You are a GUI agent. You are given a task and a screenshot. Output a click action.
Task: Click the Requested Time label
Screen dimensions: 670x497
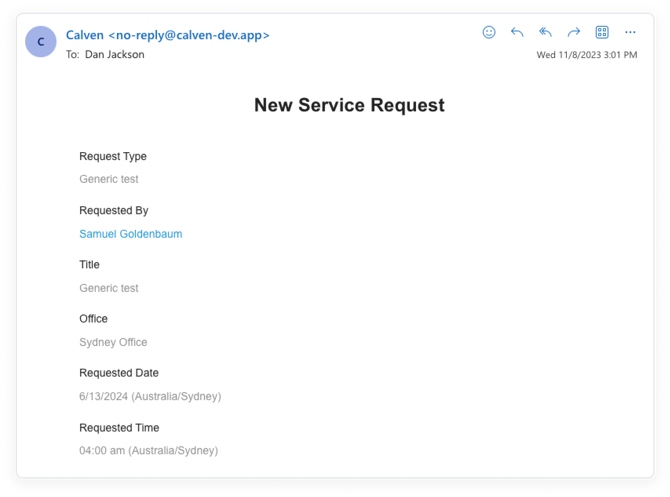click(119, 428)
